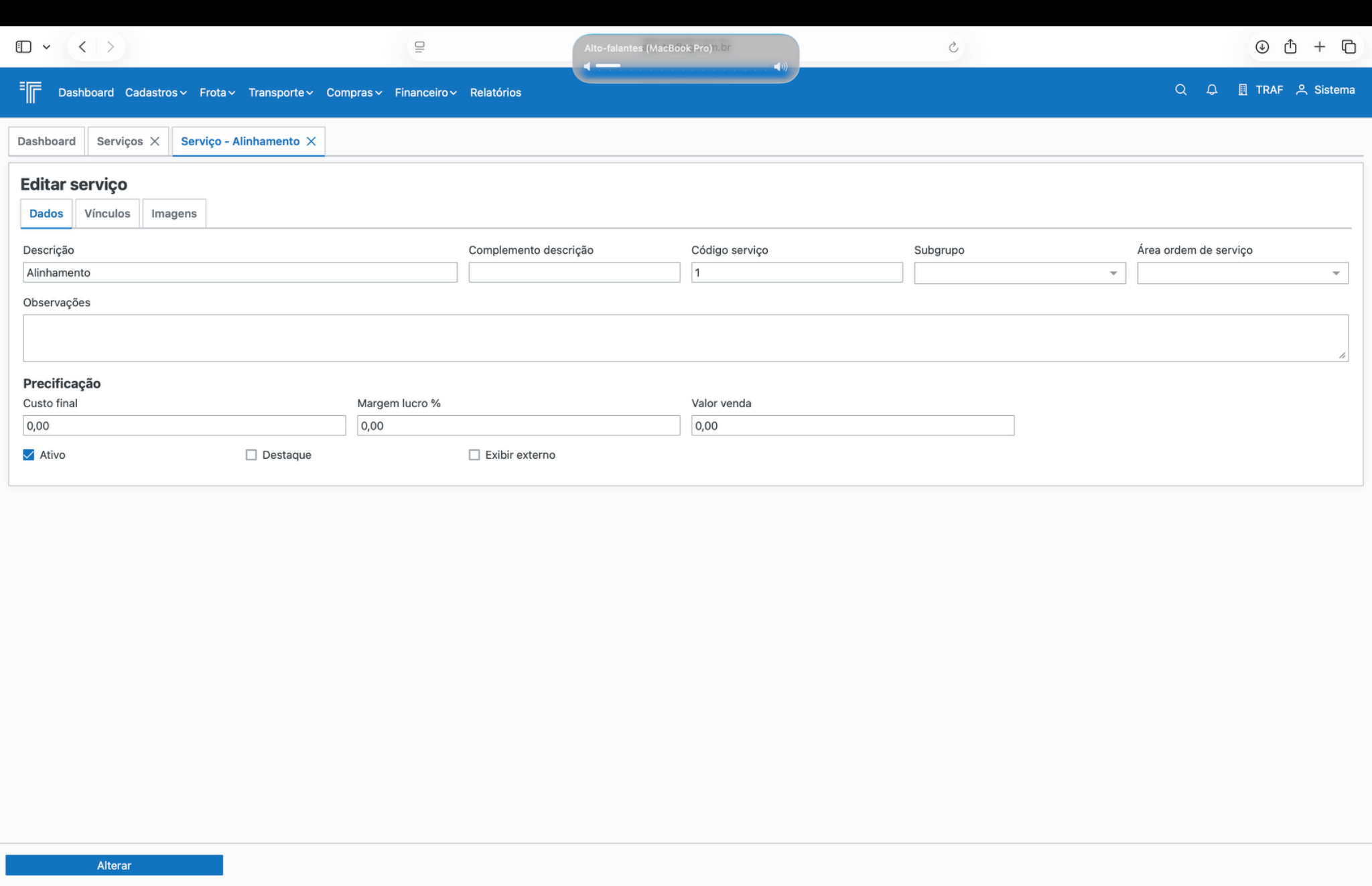Open the notifications bell icon
The width and height of the screenshot is (1372, 886).
[1211, 90]
